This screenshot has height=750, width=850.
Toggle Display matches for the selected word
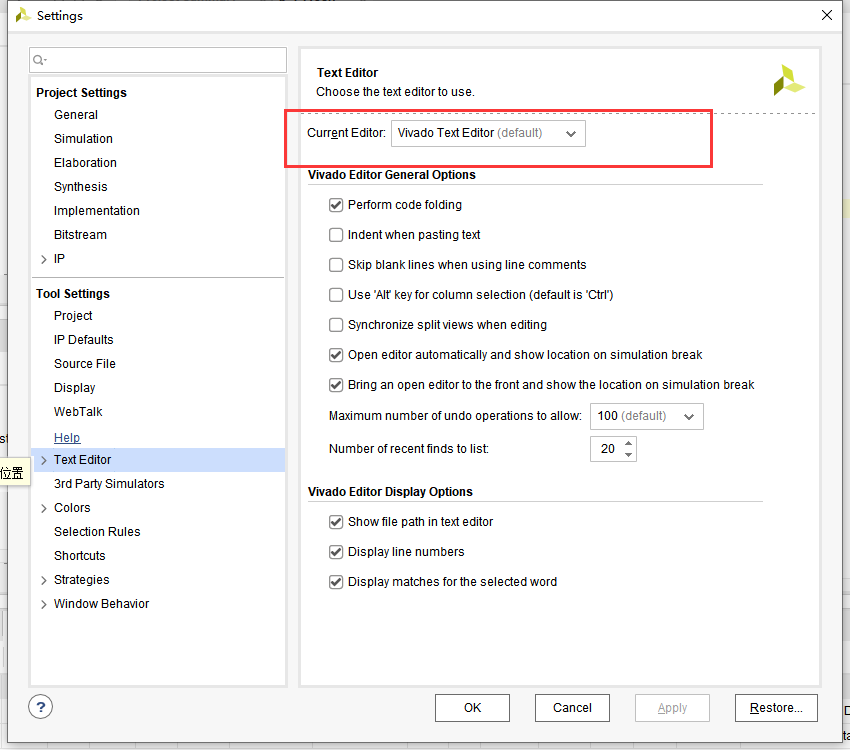(x=336, y=582)
